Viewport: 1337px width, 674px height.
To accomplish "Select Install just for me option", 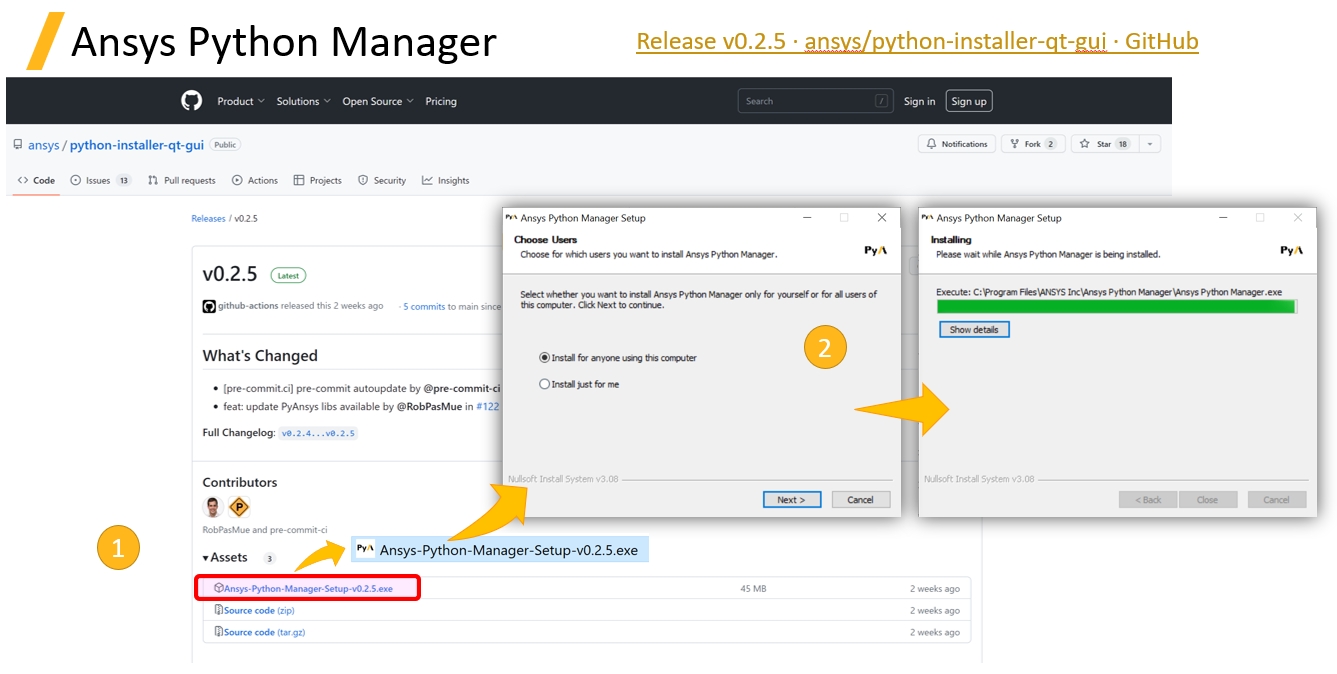I will click(545, 384).
